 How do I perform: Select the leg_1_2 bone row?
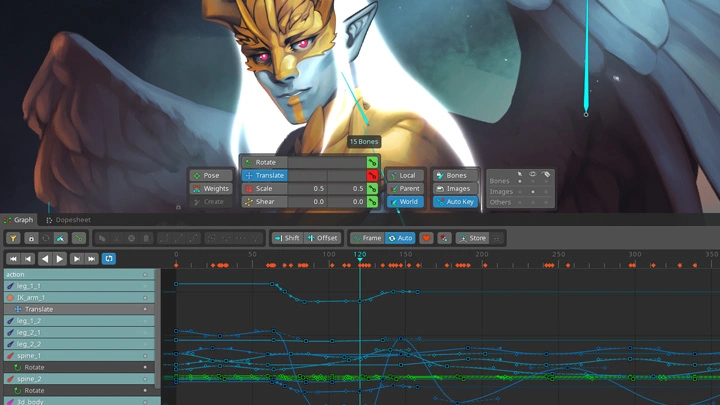point(79,321)
